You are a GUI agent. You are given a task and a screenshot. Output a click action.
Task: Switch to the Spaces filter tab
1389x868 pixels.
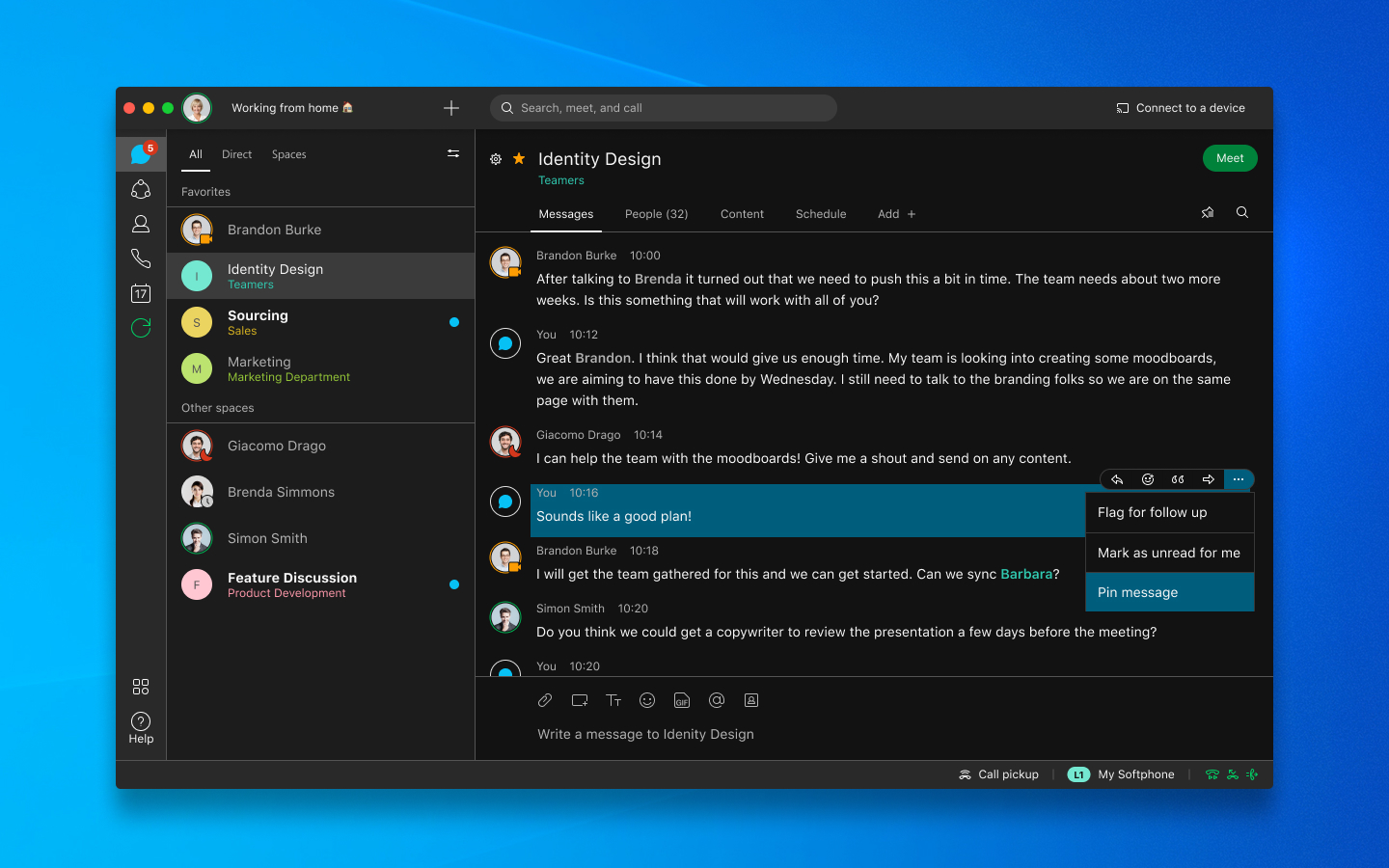[289, 154]
